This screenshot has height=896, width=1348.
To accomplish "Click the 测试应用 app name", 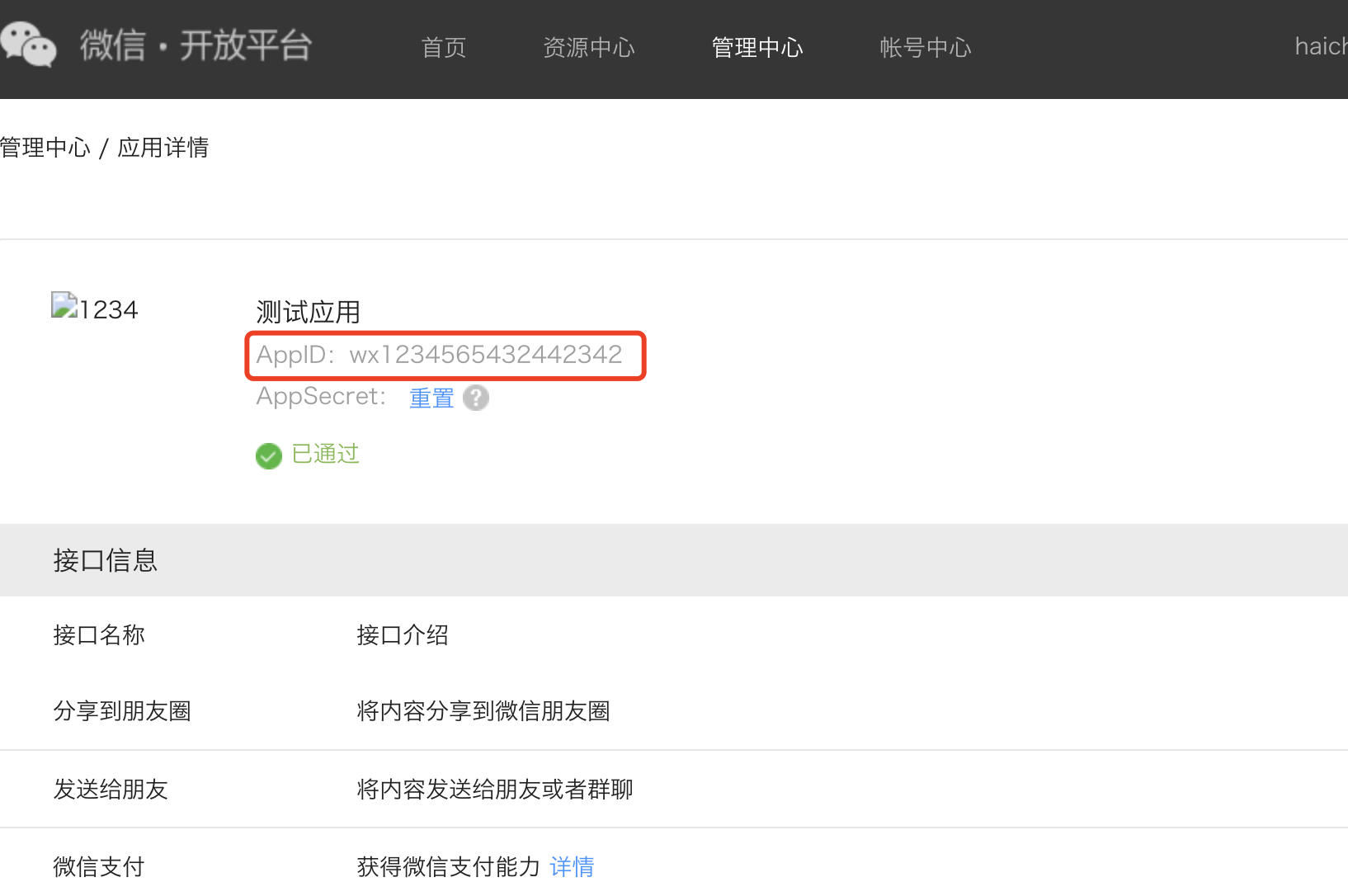I will tap(309, 312).
